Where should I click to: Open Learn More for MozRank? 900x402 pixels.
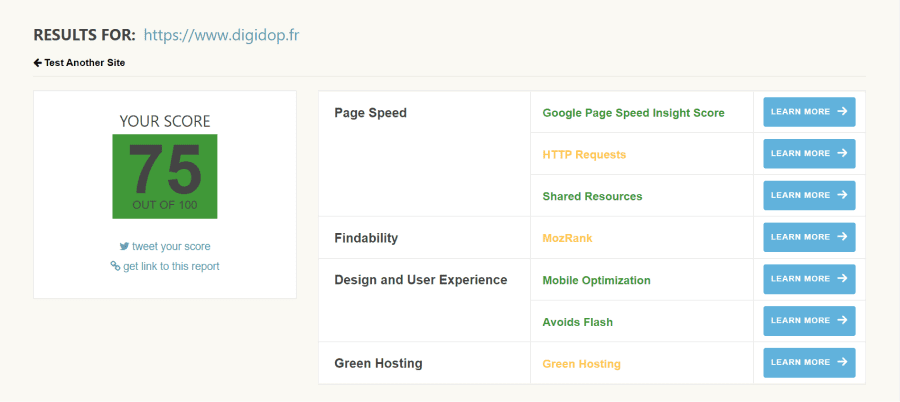click(x=809, y=237)
